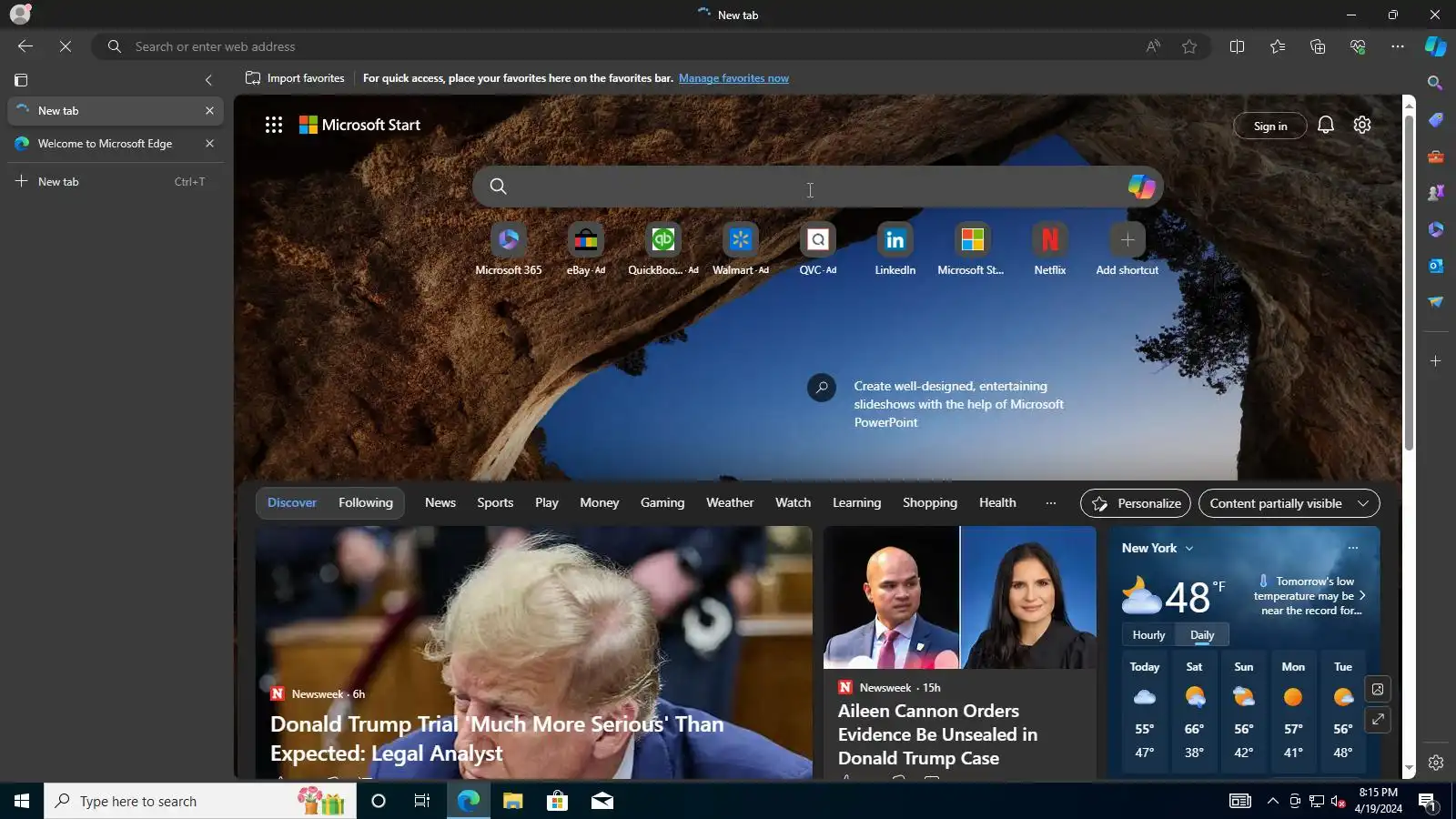Open the Collections toolbar icon
This screenshot has width=1456, height=819.
1318,46
